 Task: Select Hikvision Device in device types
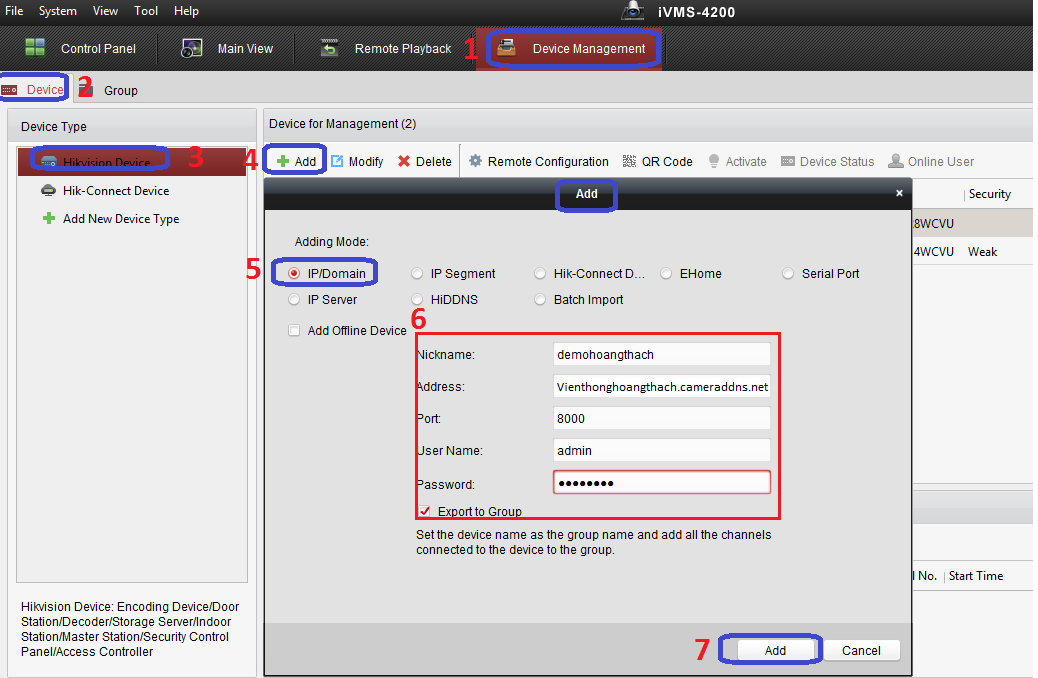pos(132,162)
